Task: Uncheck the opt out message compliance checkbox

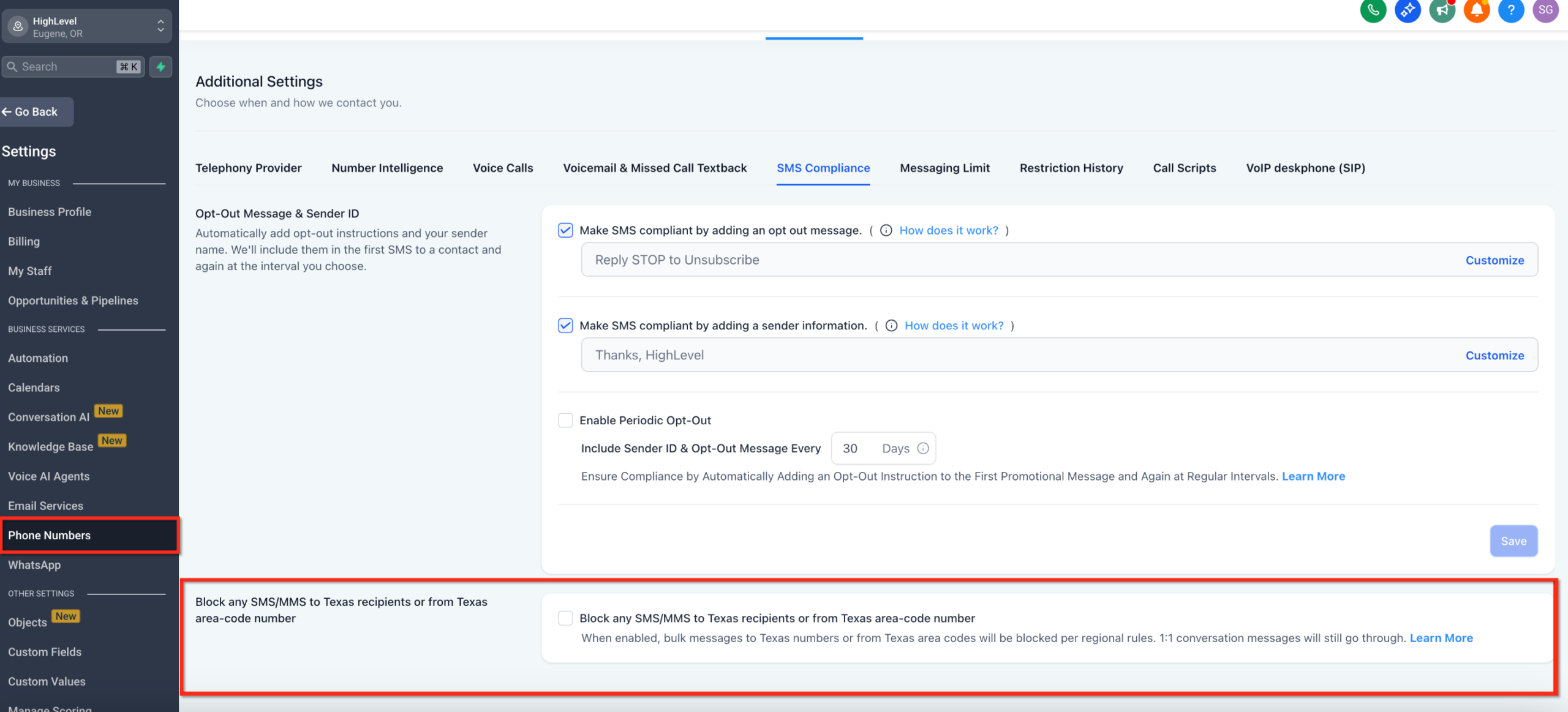Action: click(x=565, y=231)
